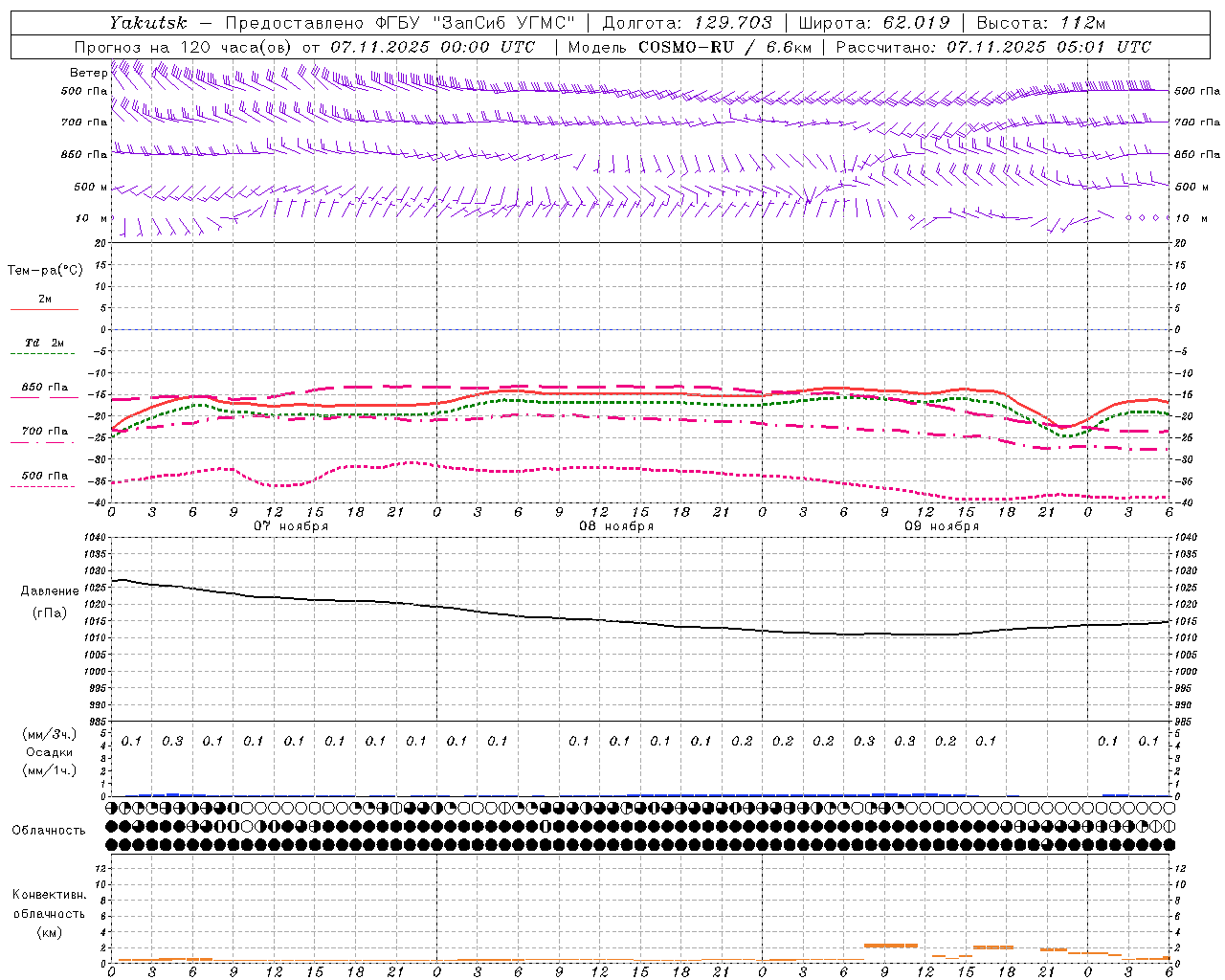Click the 700 гПа temperature legend label
Screen dimensions: 1225x980
point(44,431)
